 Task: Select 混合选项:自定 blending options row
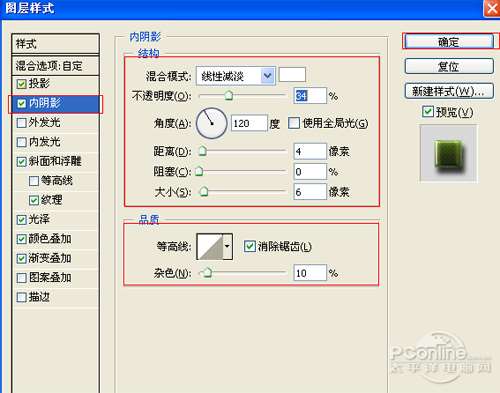point(55,66)
